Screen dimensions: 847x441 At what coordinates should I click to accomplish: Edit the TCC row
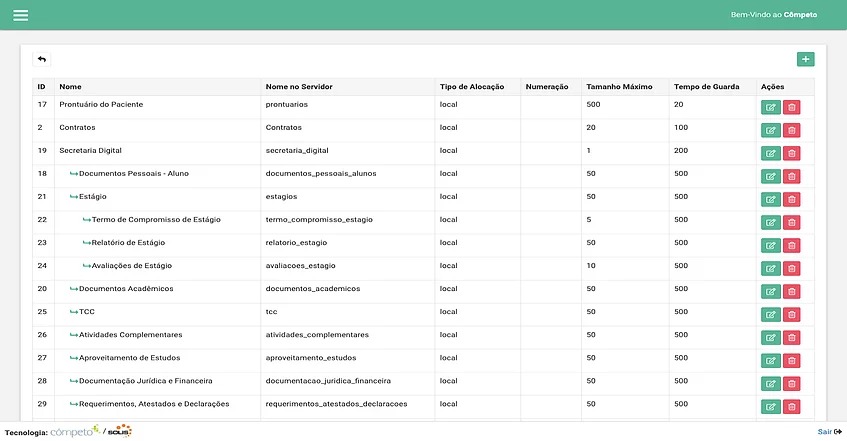(x=770, y=314)
